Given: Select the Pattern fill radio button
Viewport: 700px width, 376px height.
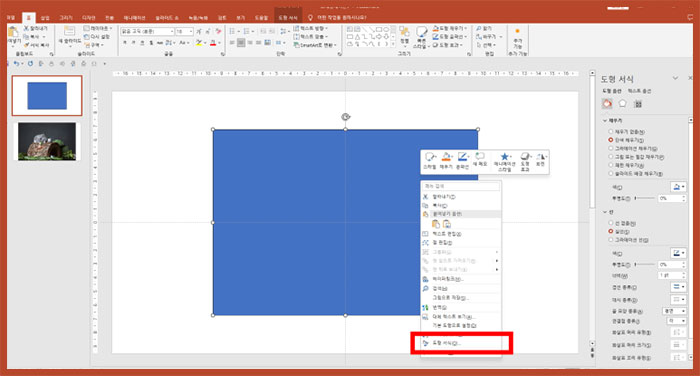Looking at the screenshot, I should [x=611, y=165].
